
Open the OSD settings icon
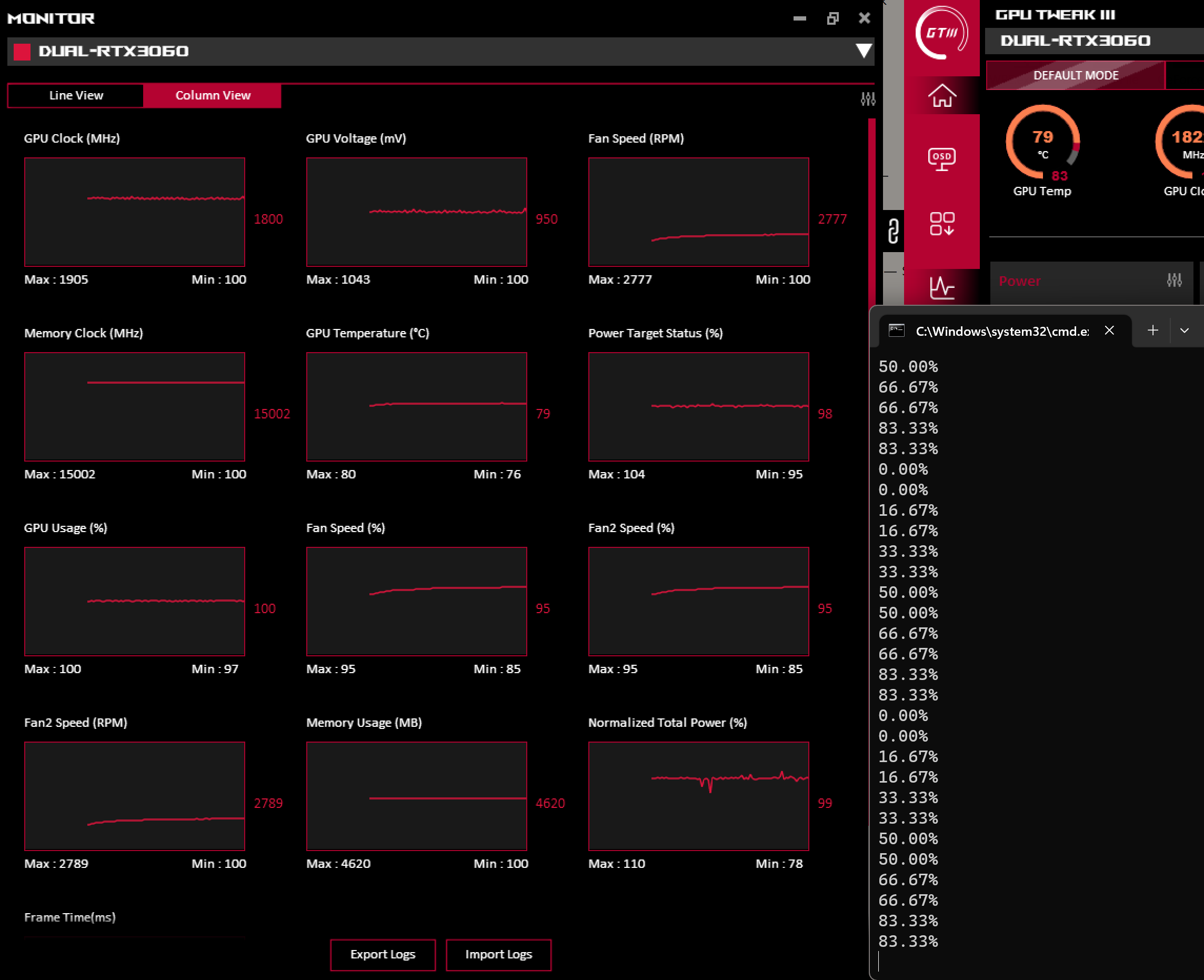941,158
